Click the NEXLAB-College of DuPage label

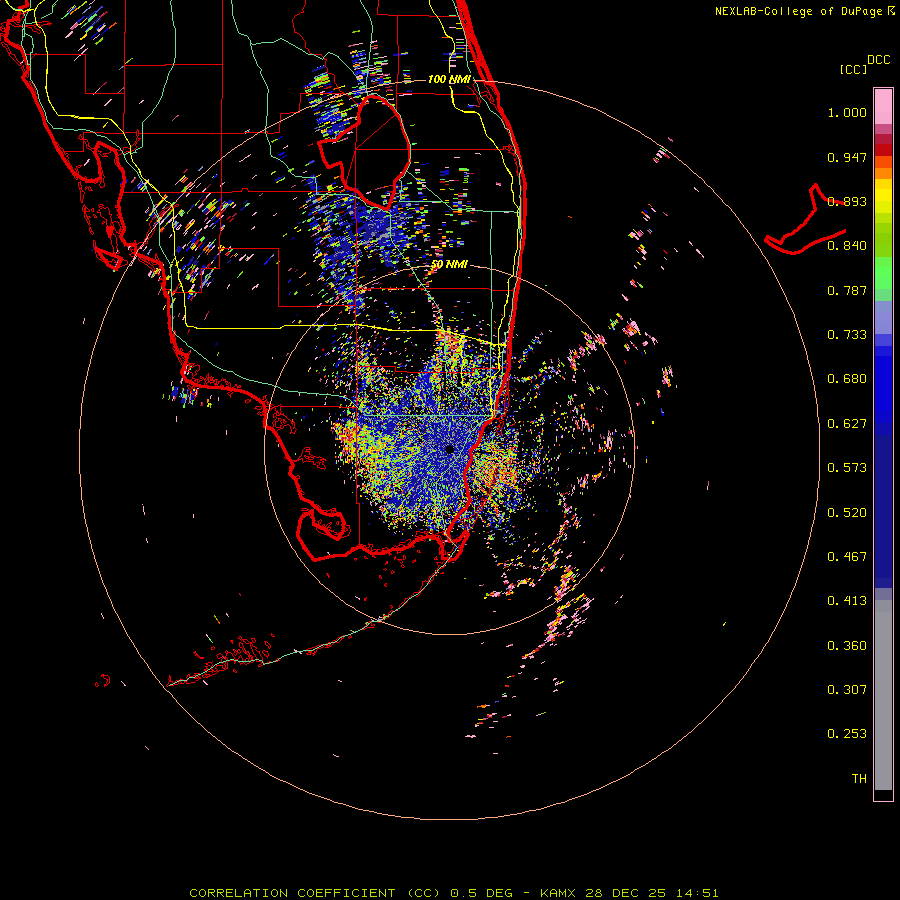click(x=805, y=11)
